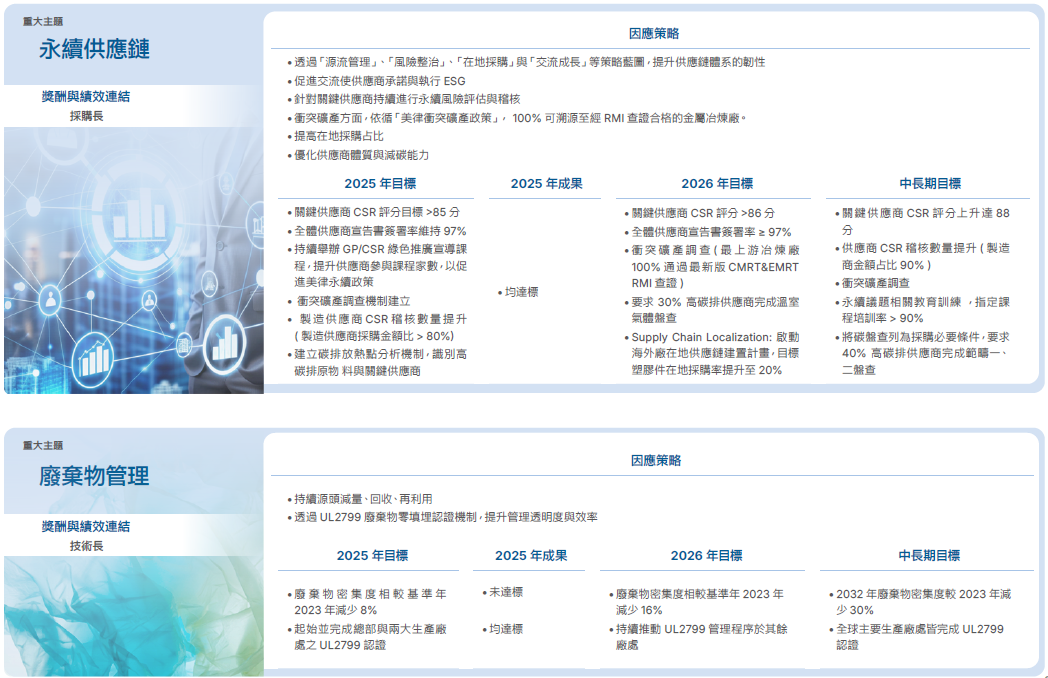Select 採購長 under 獎酬與績效連結
The width and height of the screenshot is (1048, 678).
click(87, 116)
